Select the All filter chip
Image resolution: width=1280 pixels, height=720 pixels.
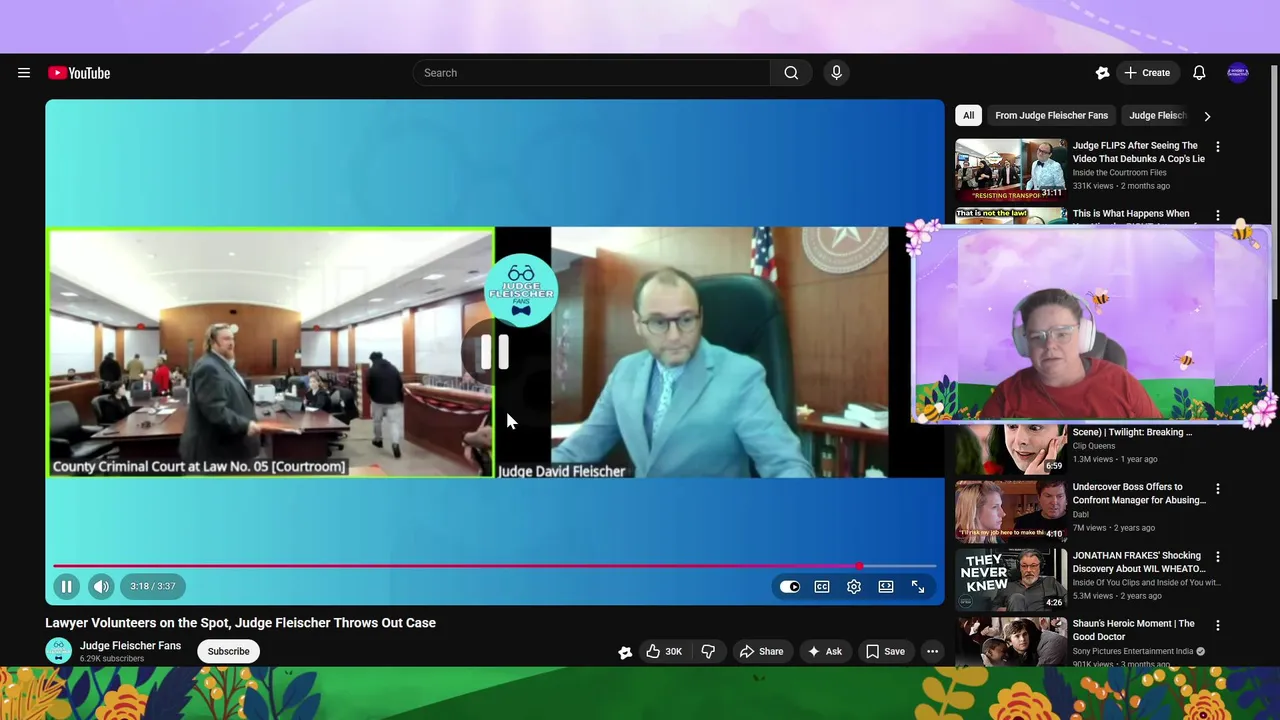968,115
